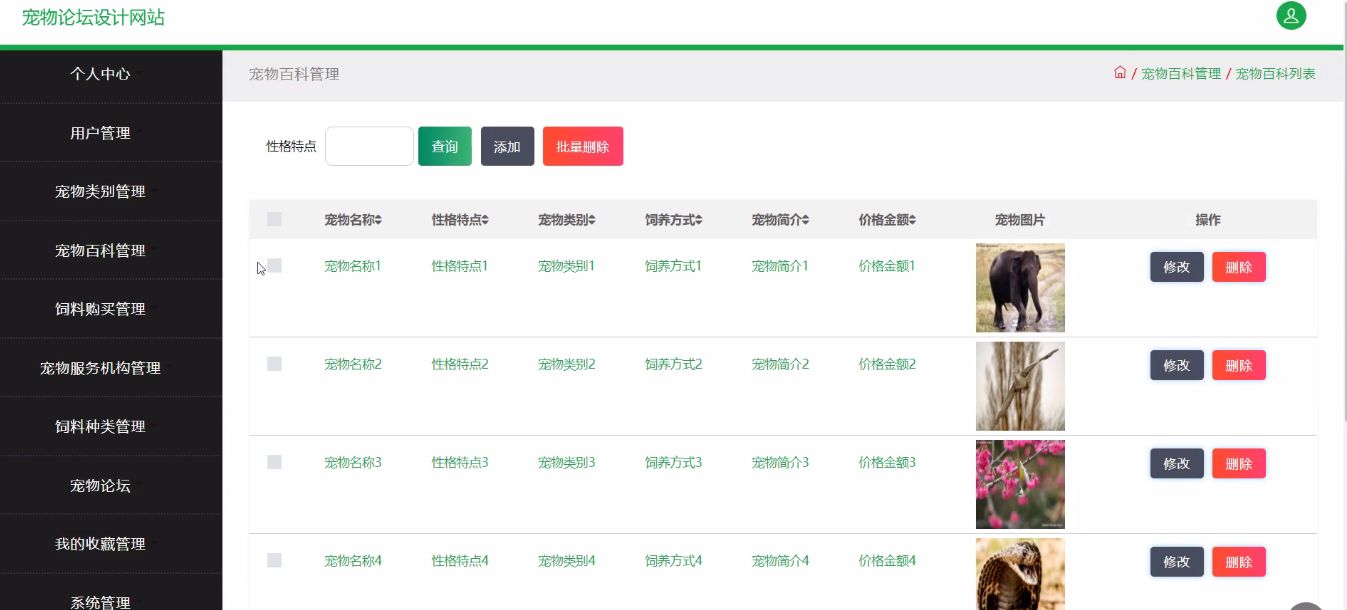Image resolution: width=1347 pixels, height=610 pixels.
Task: Follow the 宠物百科管理 breadcrumb link
Action: pos(1181,74)
